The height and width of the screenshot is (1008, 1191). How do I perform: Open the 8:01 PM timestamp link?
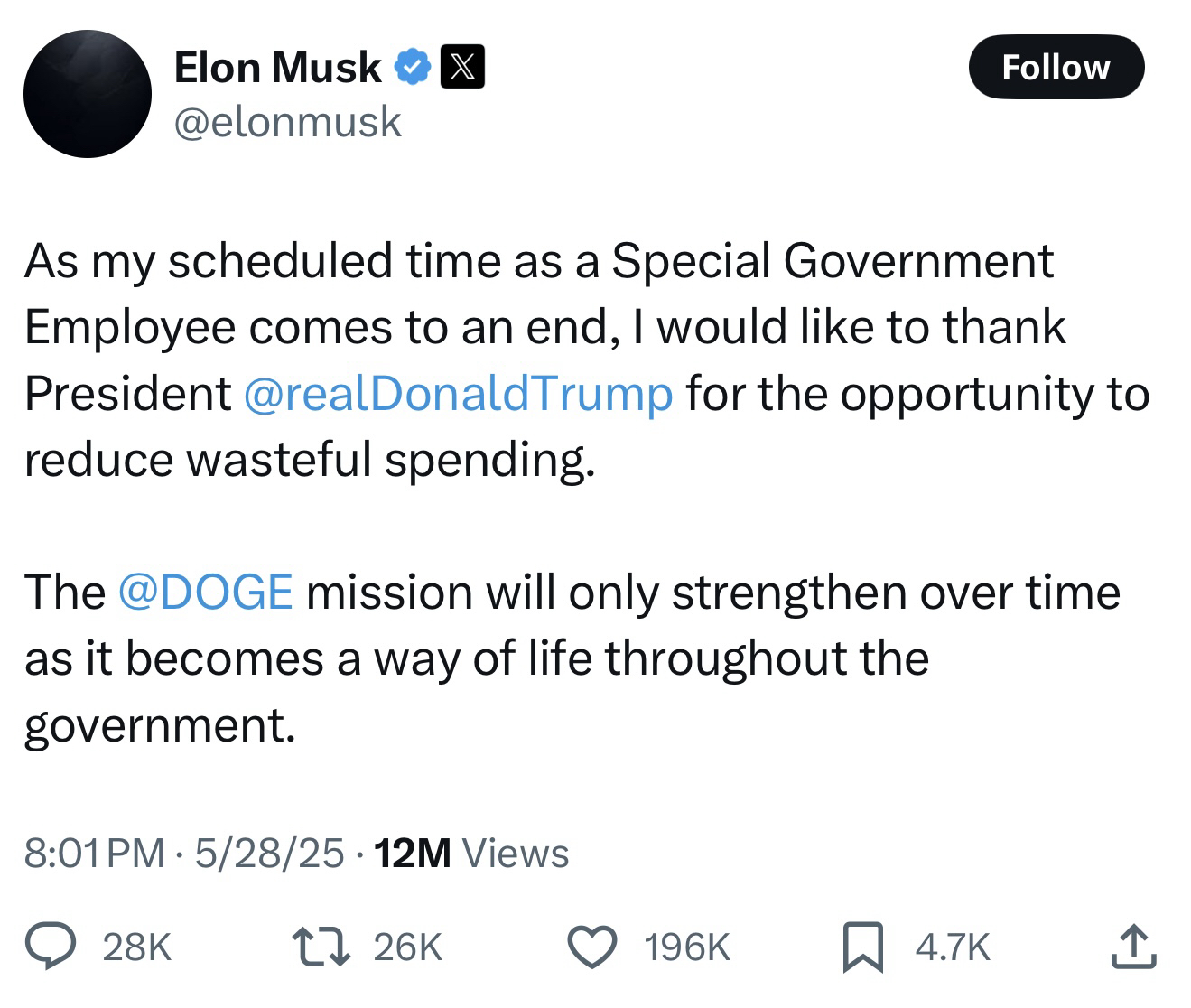coord(95,853)
